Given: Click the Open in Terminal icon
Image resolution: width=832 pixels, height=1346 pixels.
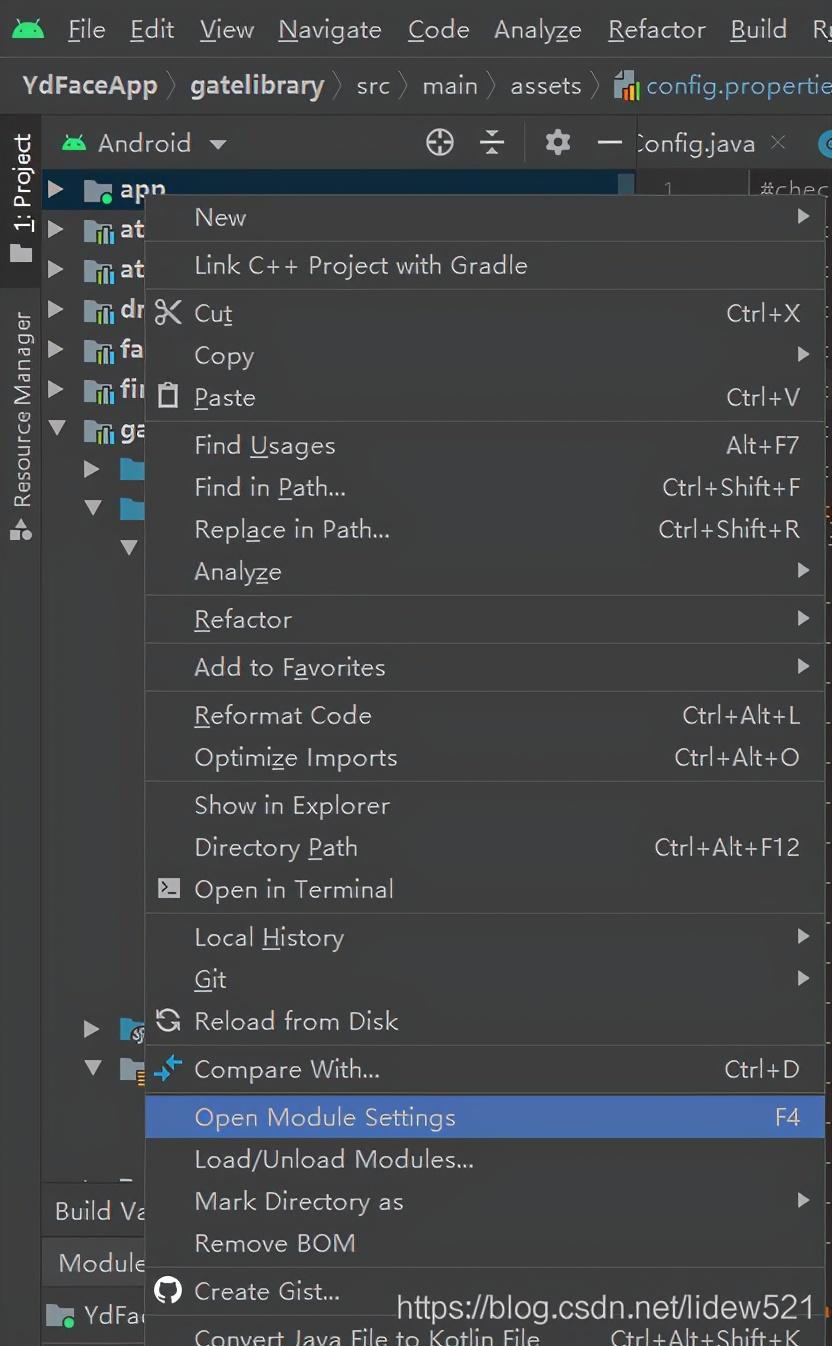Looking at the screenshot, I should coord(168,888).
